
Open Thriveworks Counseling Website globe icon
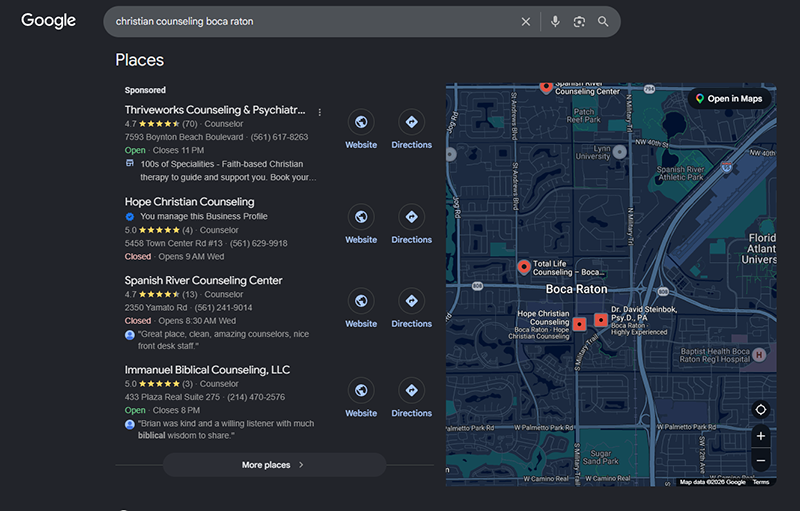click(361, 122)
